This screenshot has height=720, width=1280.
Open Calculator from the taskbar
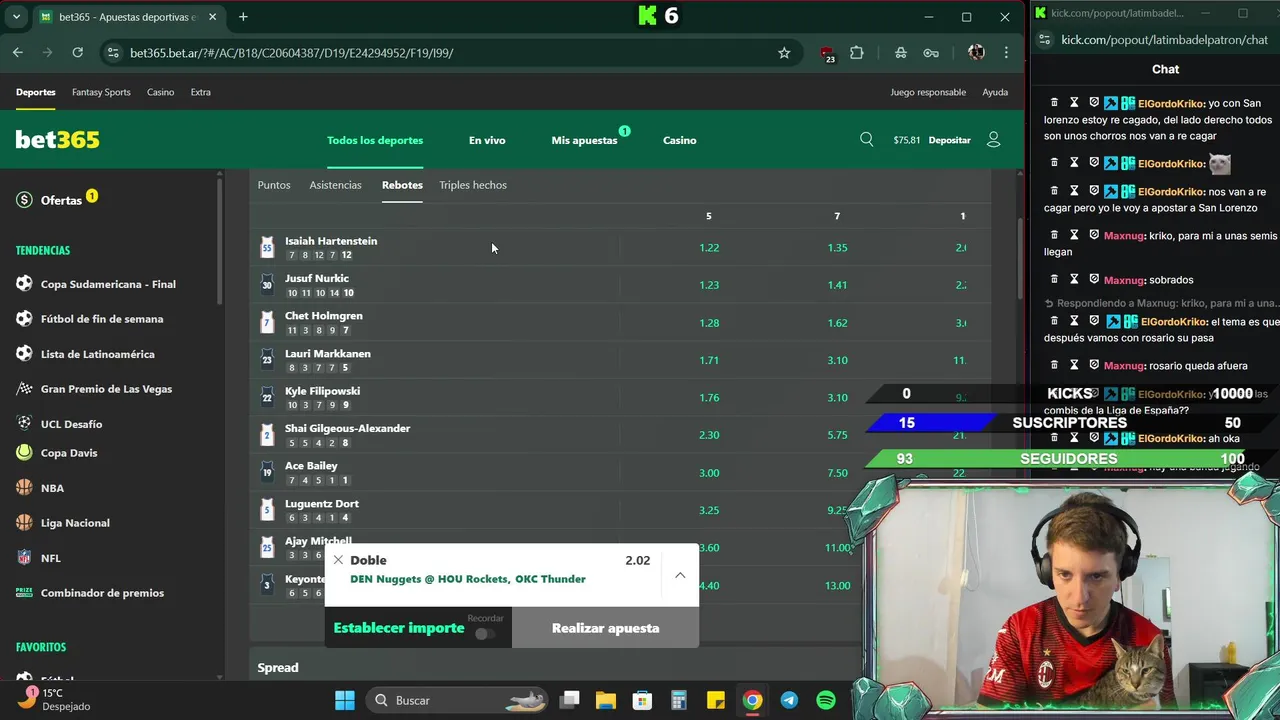[679, 700]
